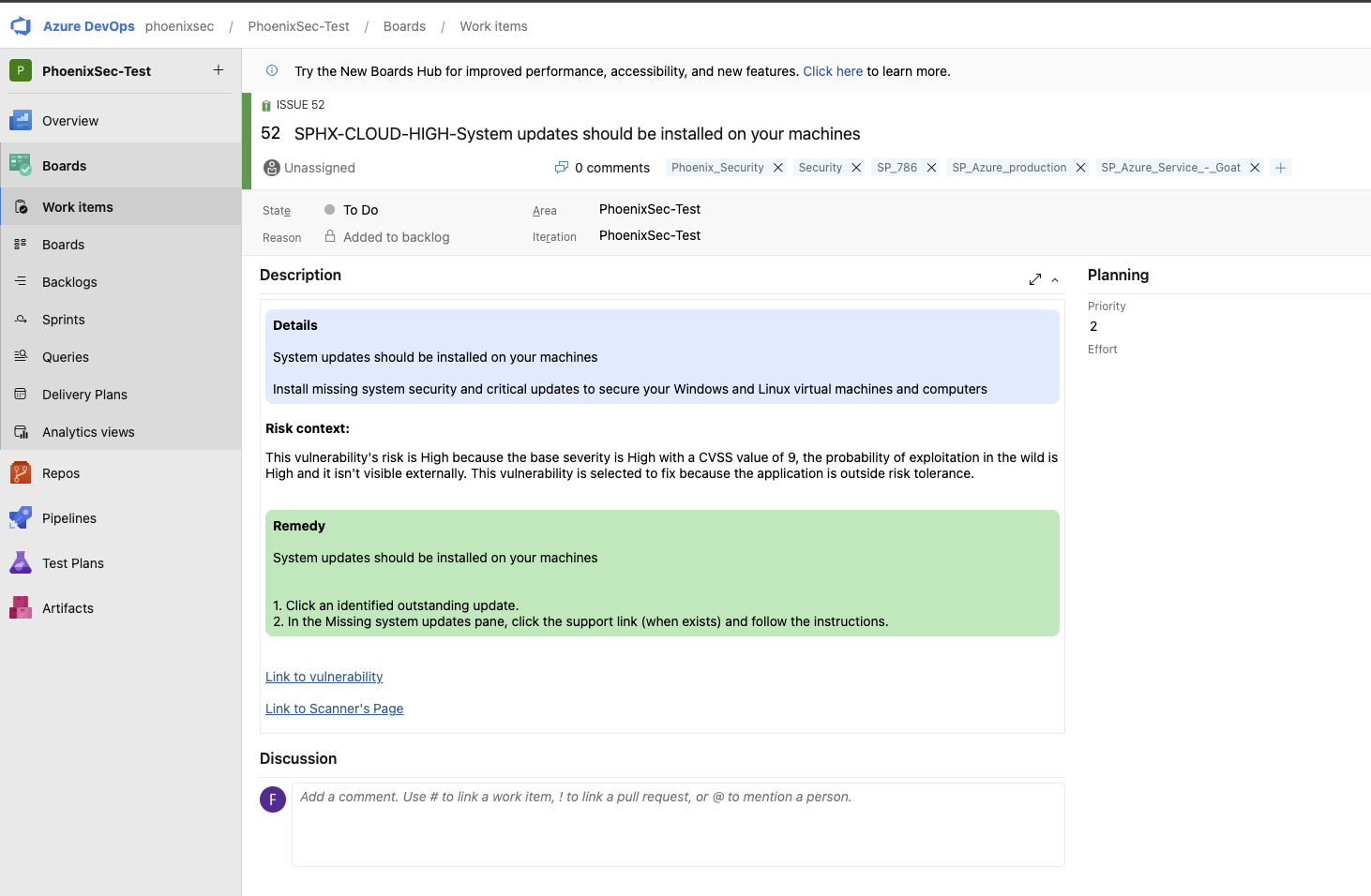Click the user avatar F in Discussion
Screen dimensions: 1371x896
tap(273, 799)
